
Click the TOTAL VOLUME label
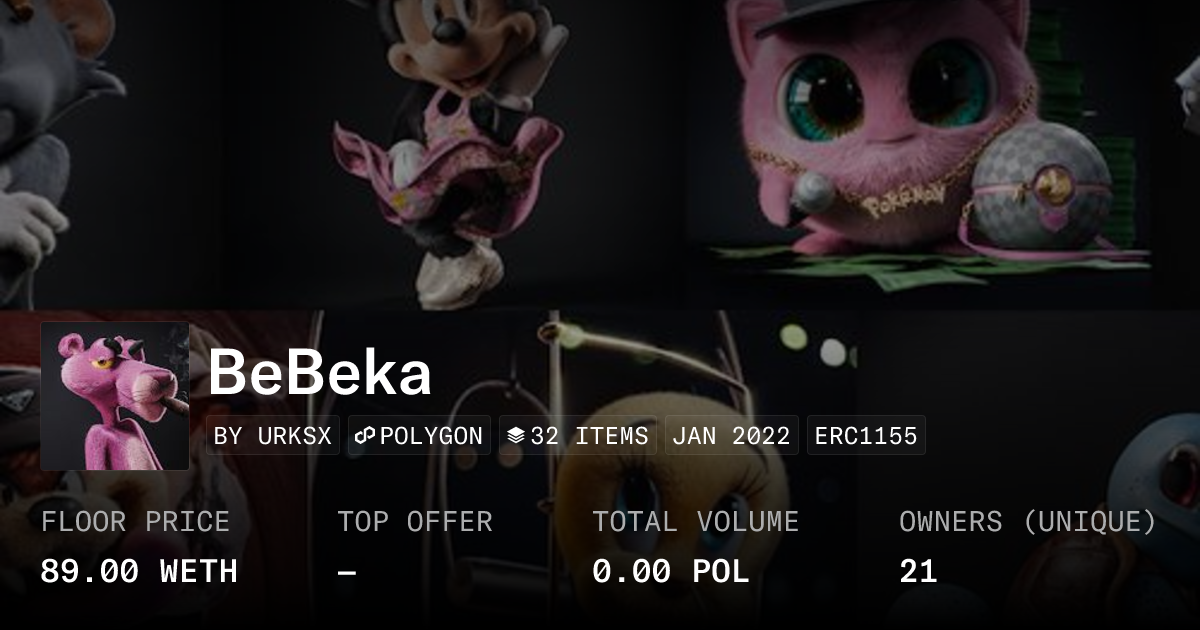coord(695,522)
